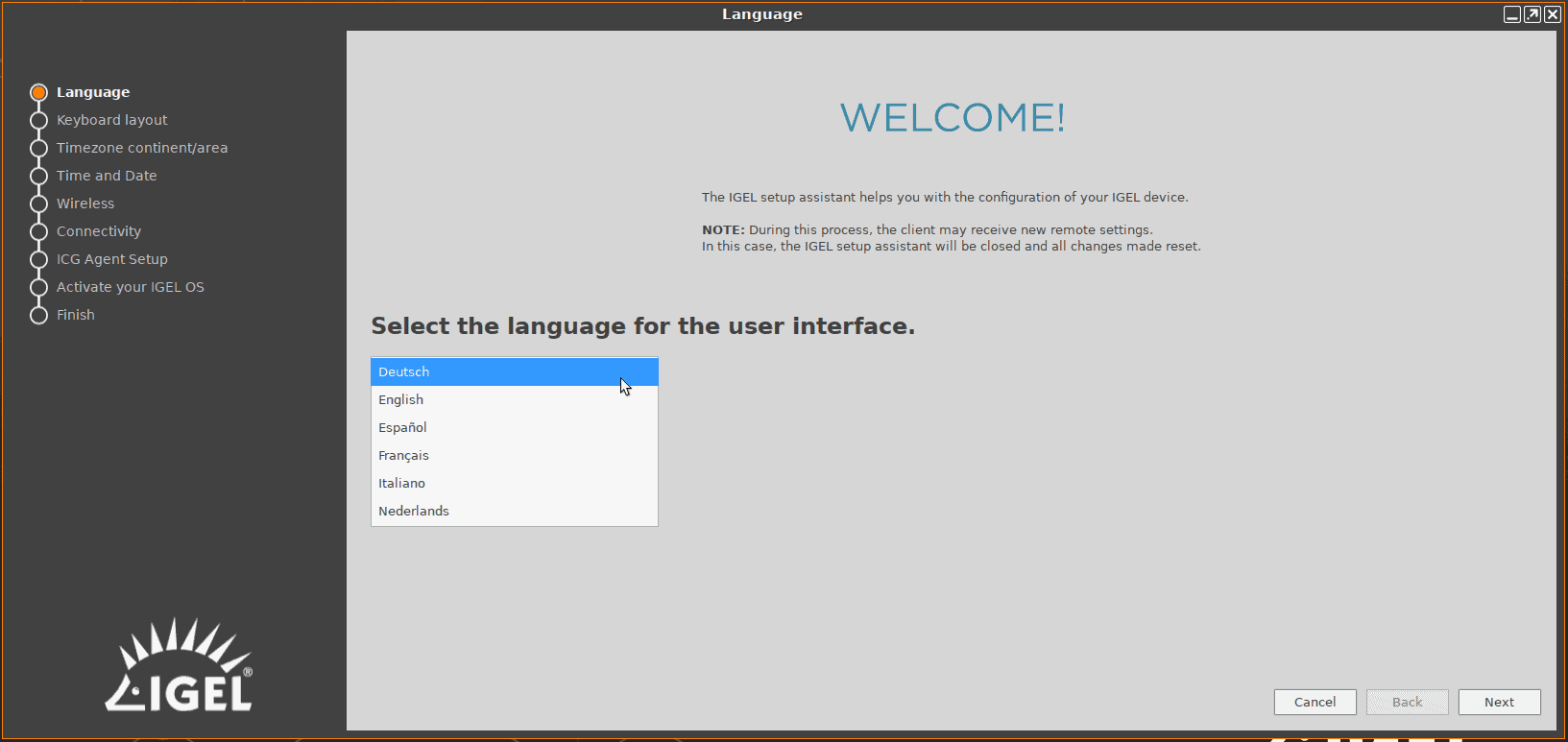Click the Language step circle icon

pos(38,93)
